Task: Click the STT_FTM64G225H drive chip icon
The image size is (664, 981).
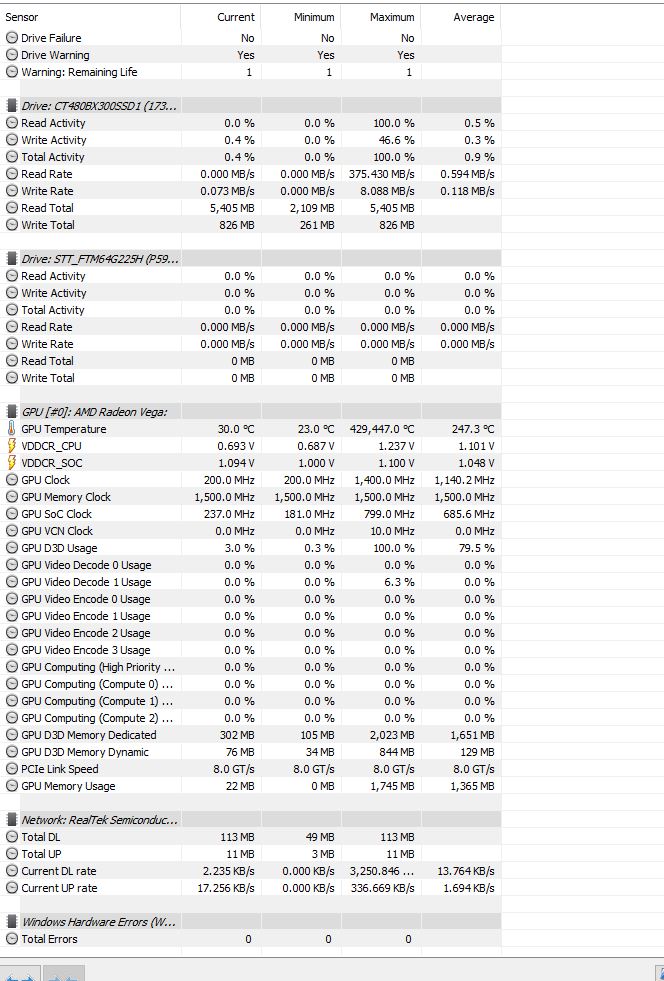Action: point(11,258)
